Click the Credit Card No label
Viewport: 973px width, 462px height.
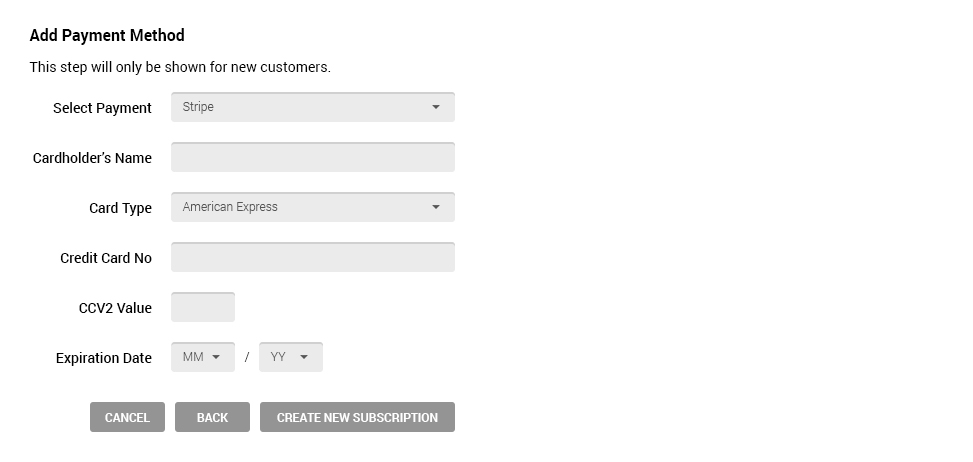point(106,258)
